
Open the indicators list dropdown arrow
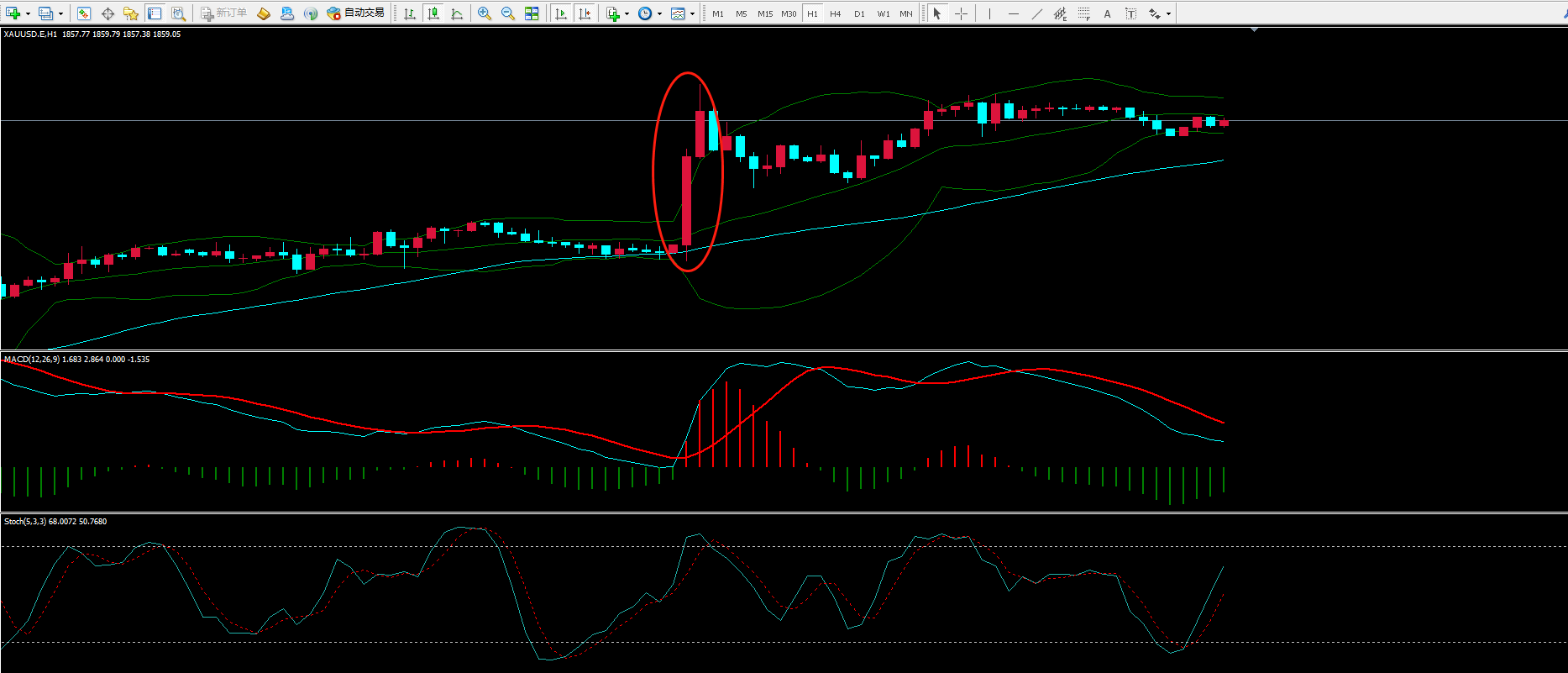click(x=627, y=14)
